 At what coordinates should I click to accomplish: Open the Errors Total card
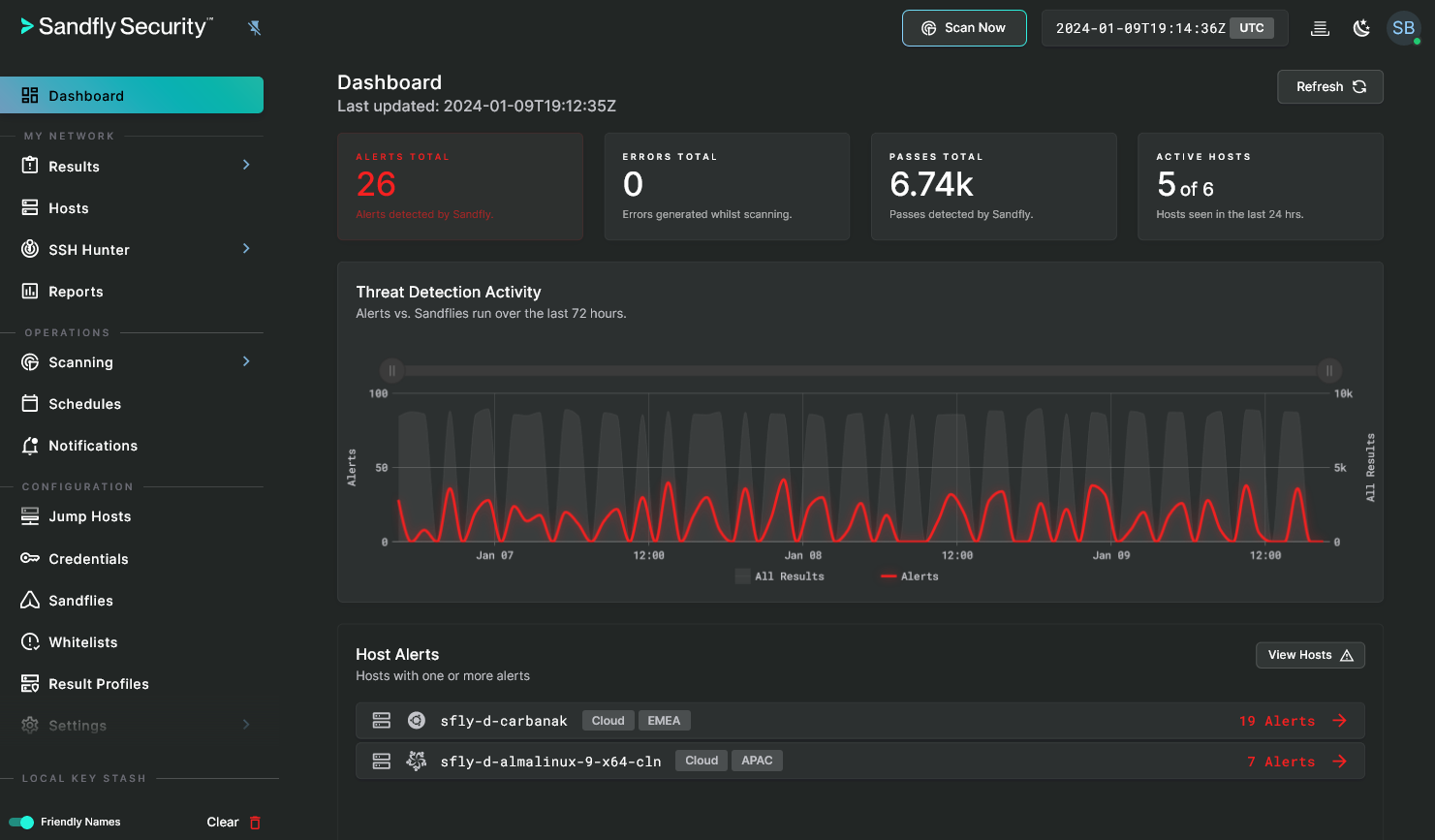(x=727, y=186)
